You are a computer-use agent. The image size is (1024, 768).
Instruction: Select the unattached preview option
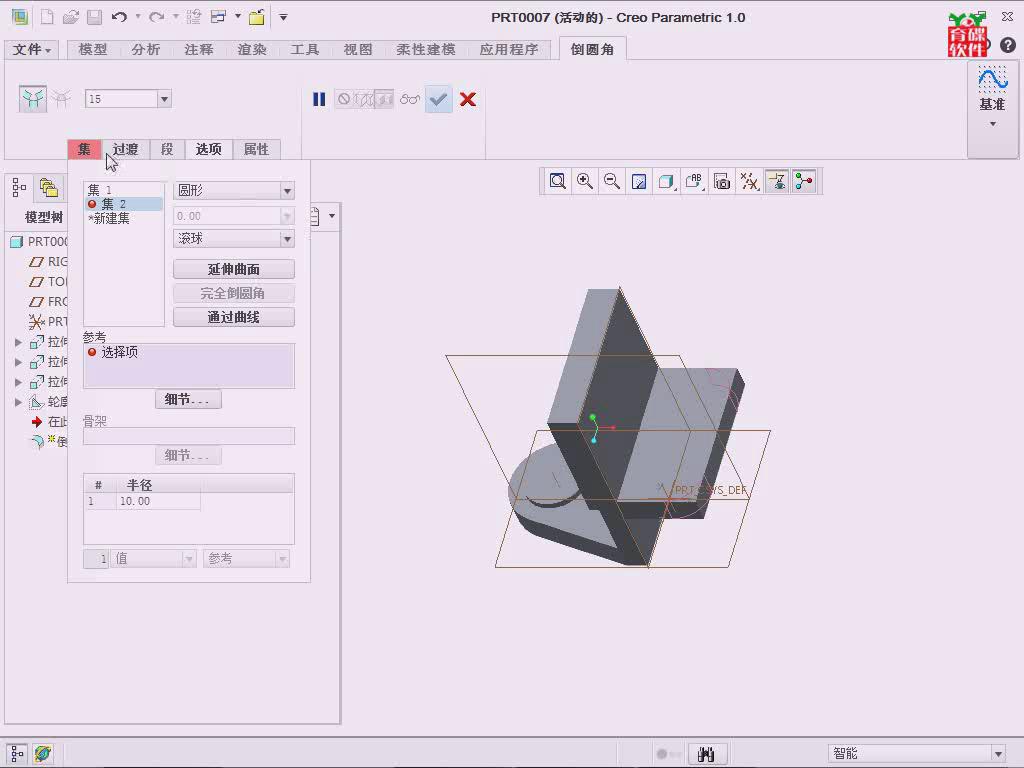coord(364,99)
